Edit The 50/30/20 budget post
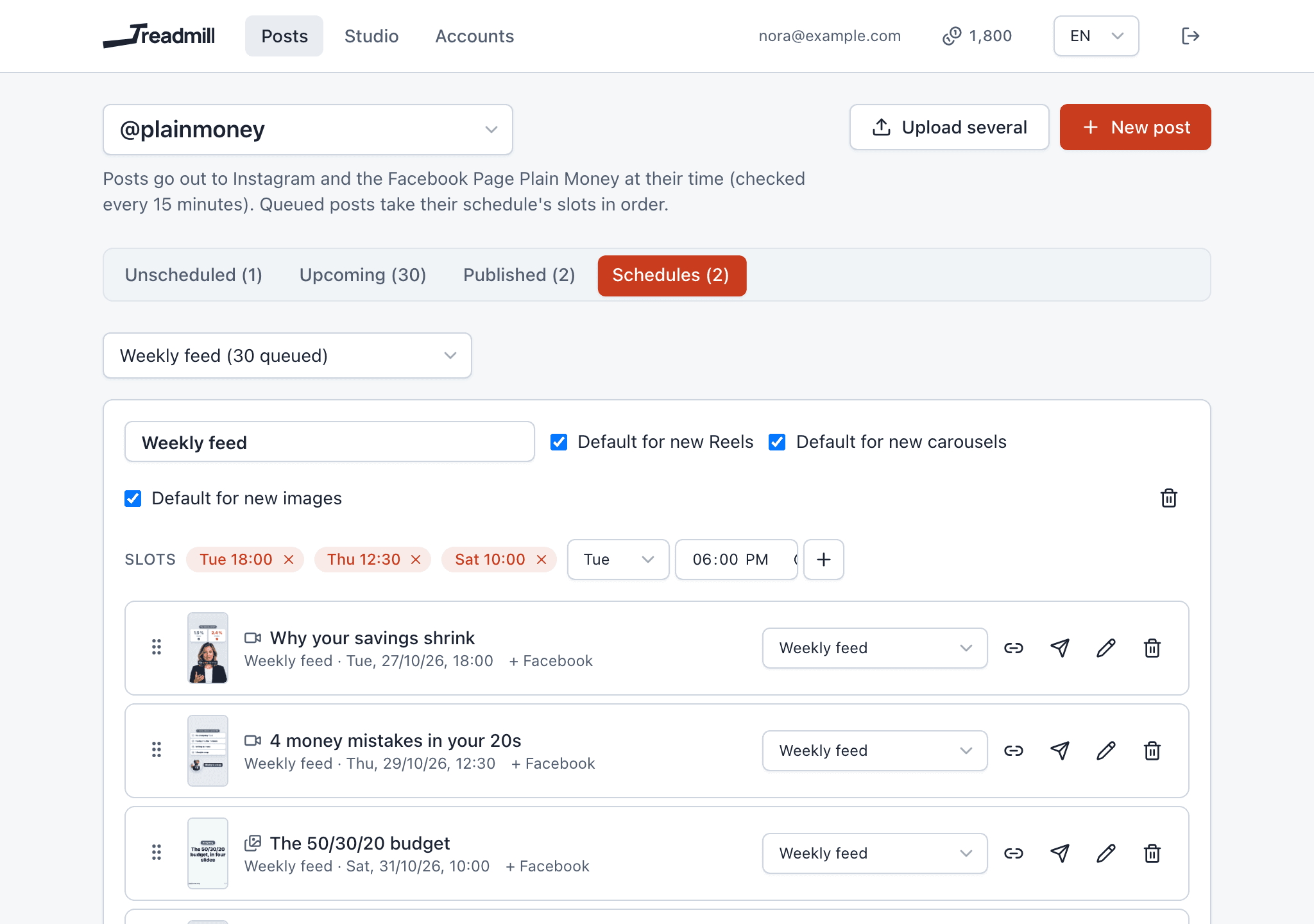The height and width of the screenshot is (924, 1314). pyautogui.click(x=1106, y=853)
